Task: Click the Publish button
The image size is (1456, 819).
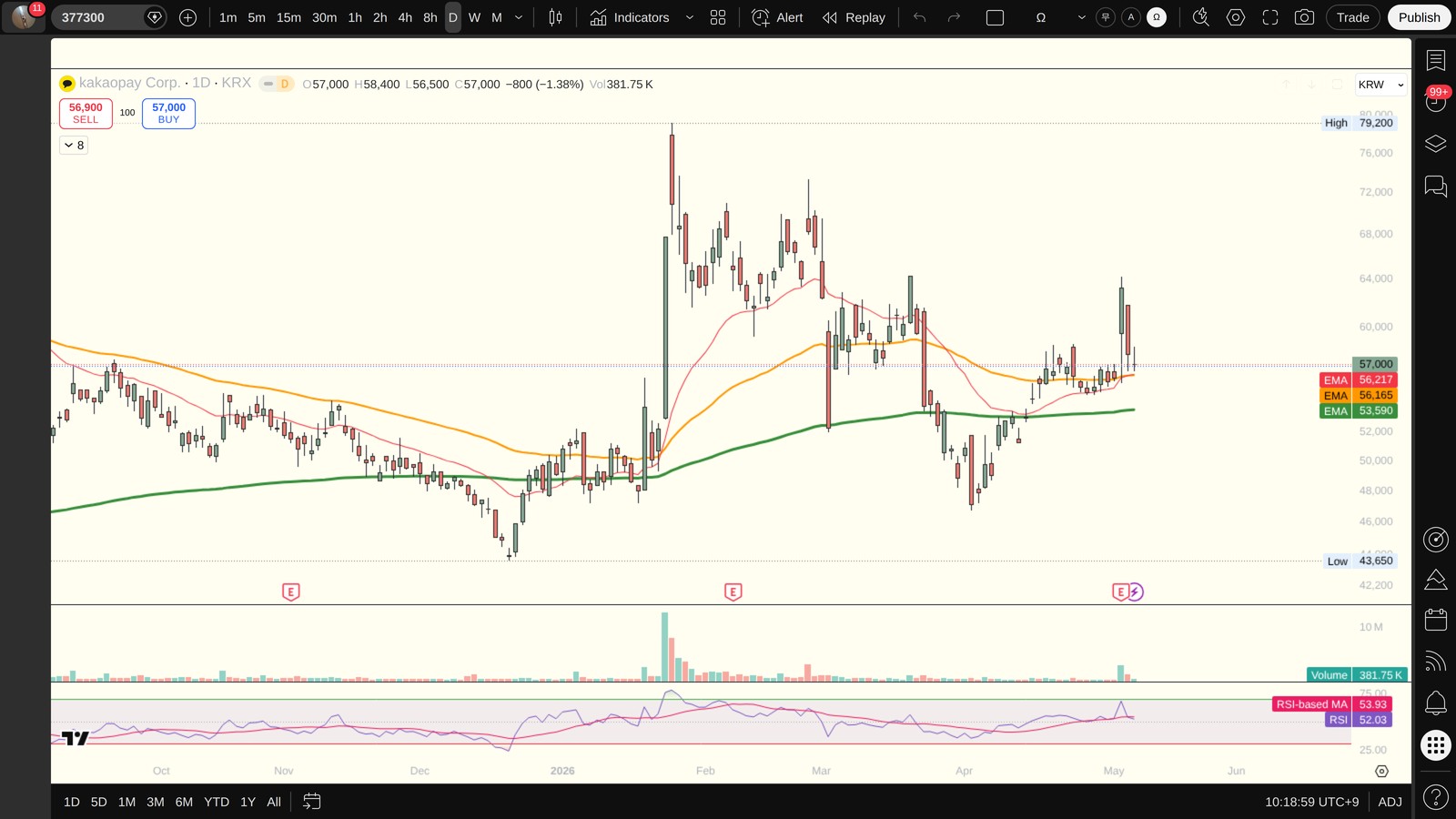Action: tap(1419, 17)
